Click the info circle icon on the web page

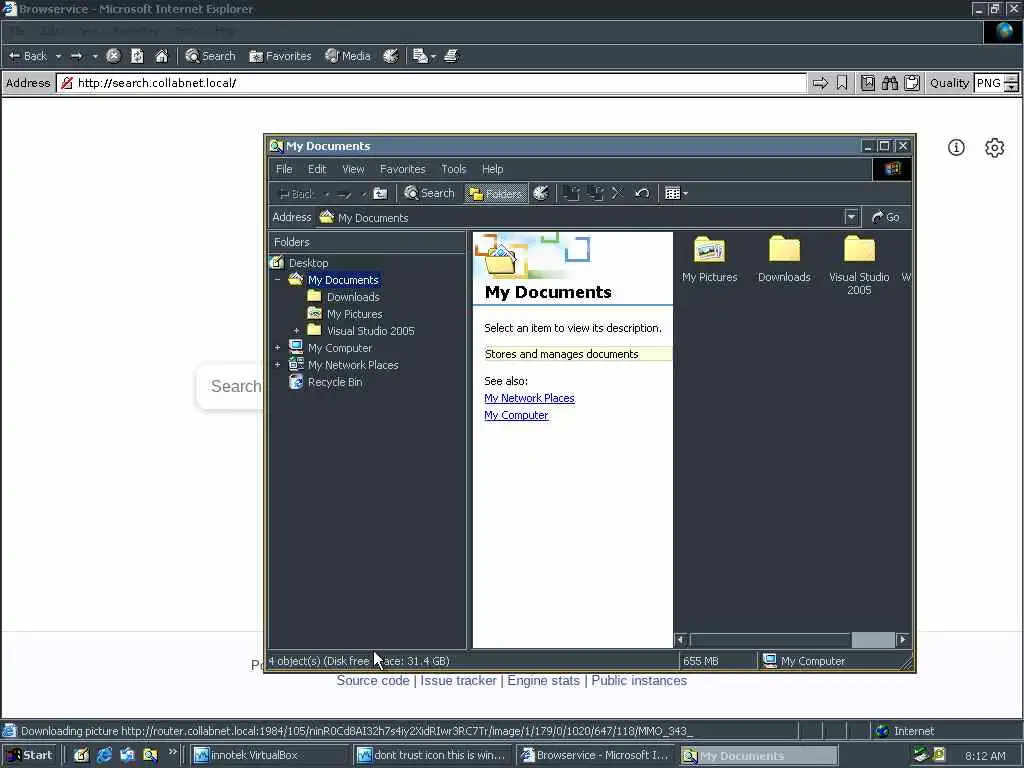956,148
